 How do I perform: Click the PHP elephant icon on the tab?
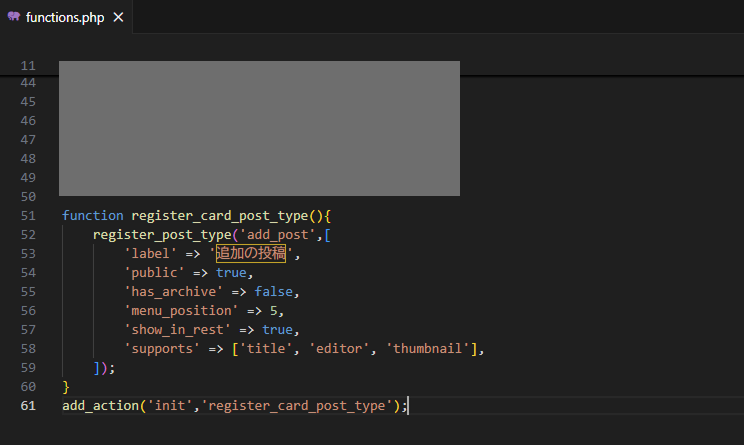coord(14,17)
